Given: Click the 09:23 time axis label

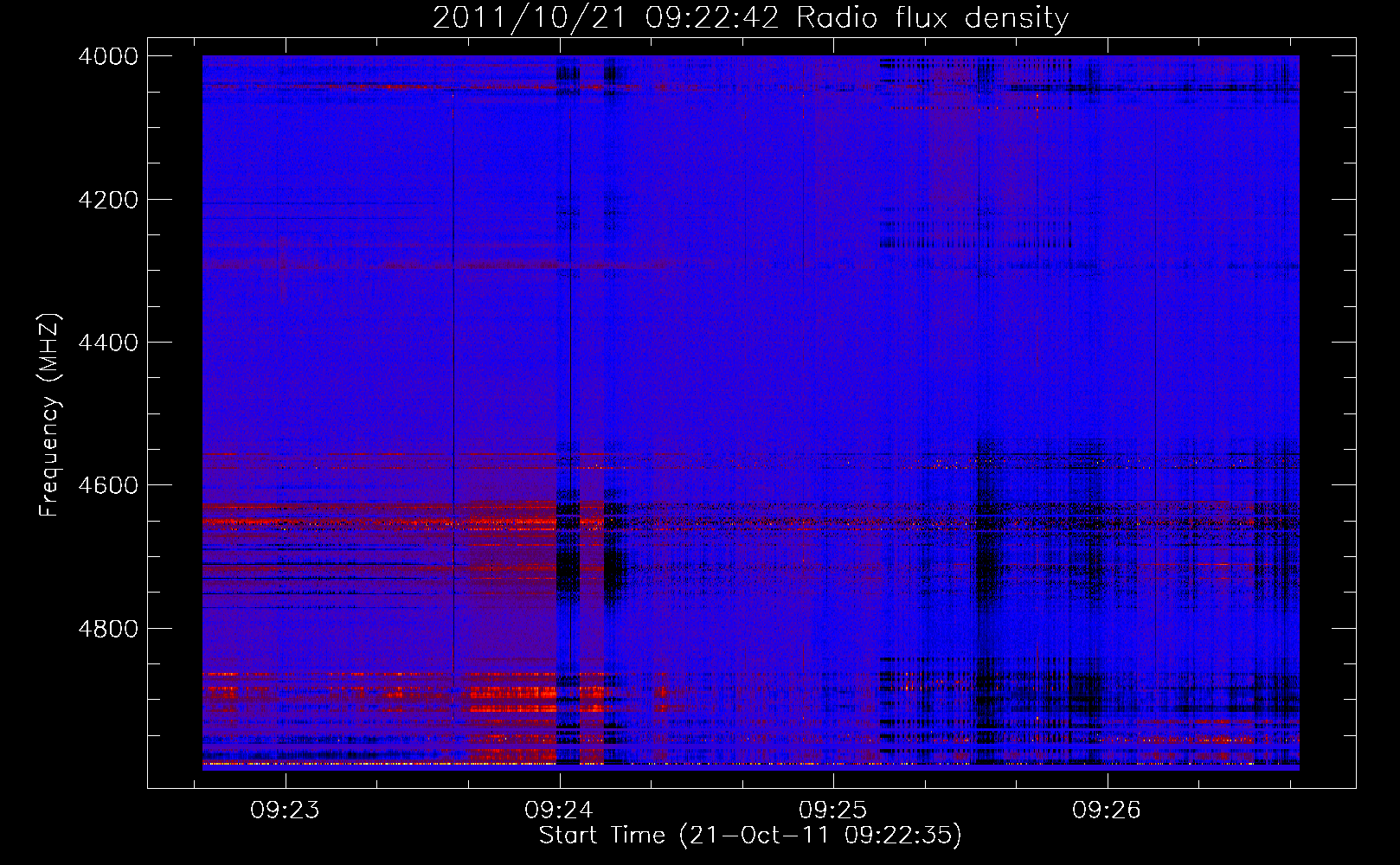Looking at the screenshot, I should [285, 811].
